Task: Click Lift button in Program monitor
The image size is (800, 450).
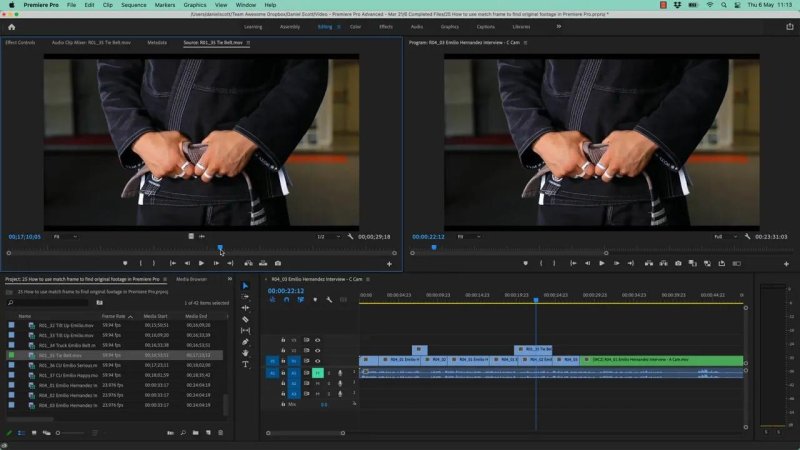Action: coord(649,263)
